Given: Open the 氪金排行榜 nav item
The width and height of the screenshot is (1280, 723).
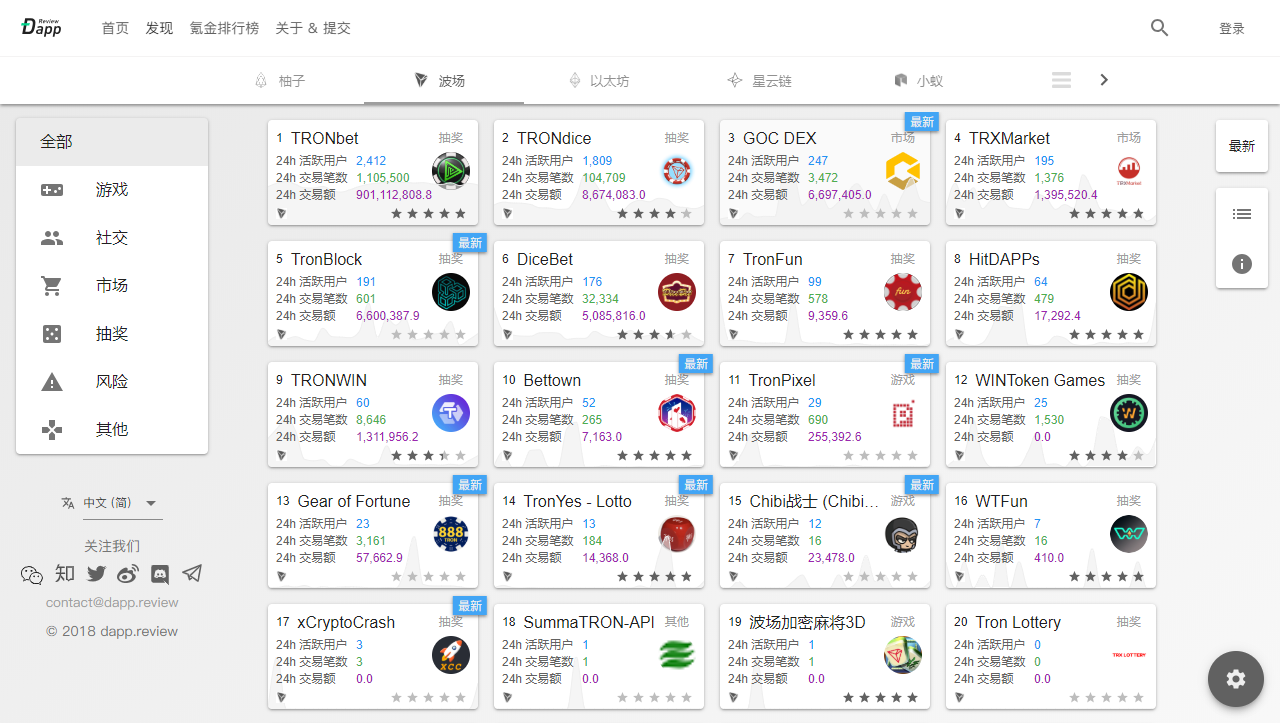Looking at the screenshot, I should (x=225, y=28).
